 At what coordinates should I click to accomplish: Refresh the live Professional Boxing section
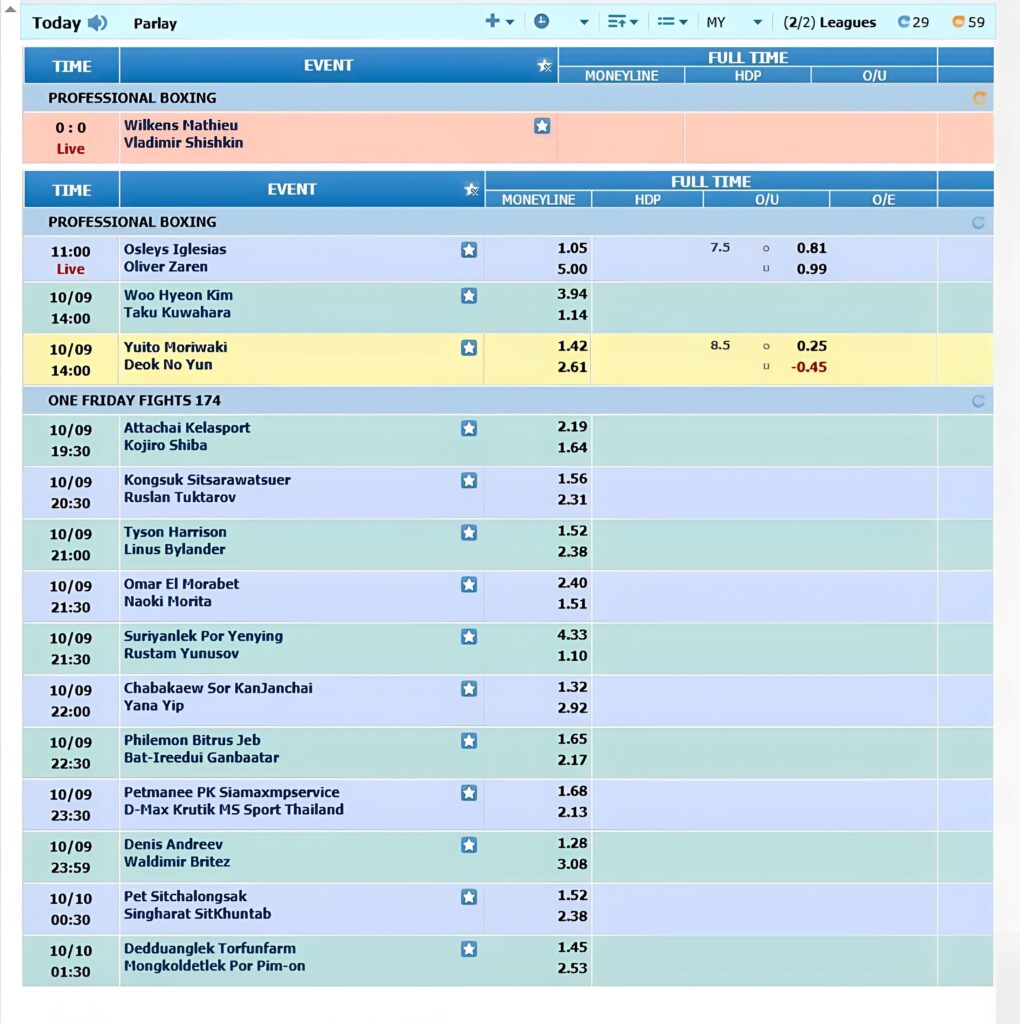[x=979, y=99]
